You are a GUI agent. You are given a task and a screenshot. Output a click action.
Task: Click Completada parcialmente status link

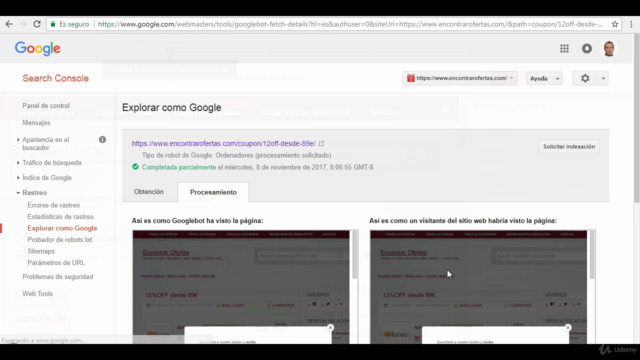tap(179, 167)
